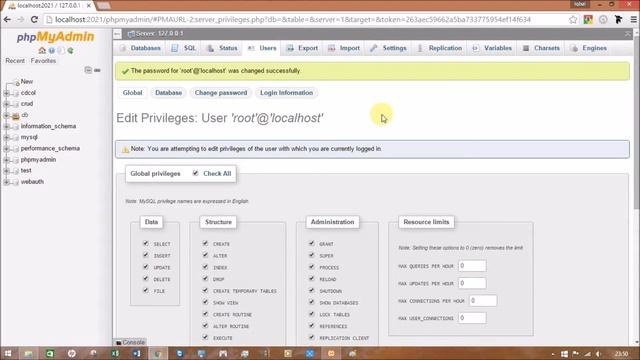Expand the performance_schema database node

(x=6, y=149)
